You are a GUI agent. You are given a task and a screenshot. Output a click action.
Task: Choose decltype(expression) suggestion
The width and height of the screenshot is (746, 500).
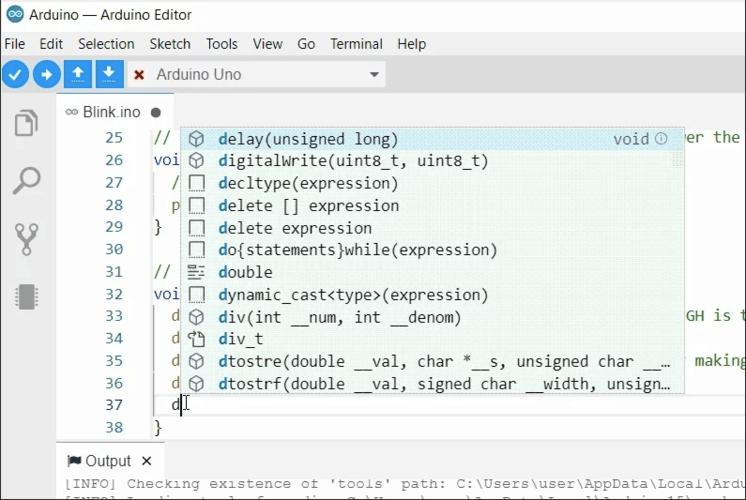tap(432, 183)
